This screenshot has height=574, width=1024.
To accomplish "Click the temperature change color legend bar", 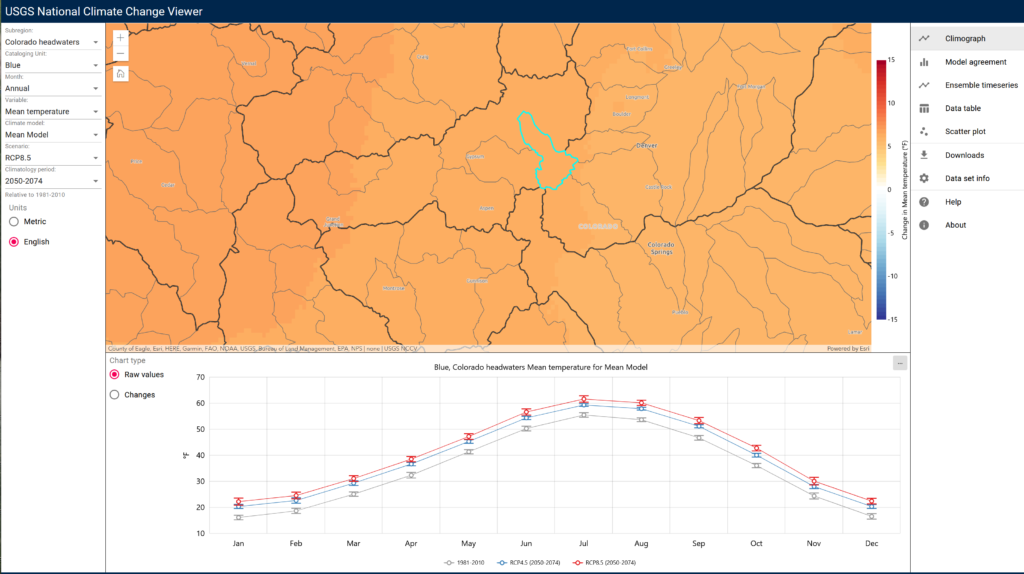I will click(x=881, y=189).
